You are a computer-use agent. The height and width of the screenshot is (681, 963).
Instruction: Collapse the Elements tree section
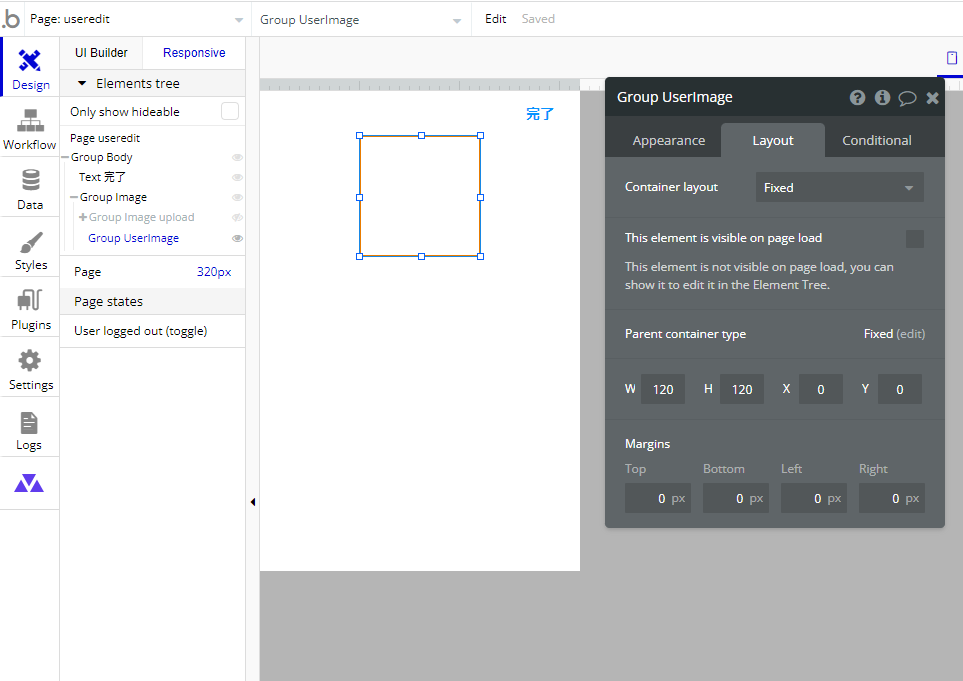(x=82, y=83)
